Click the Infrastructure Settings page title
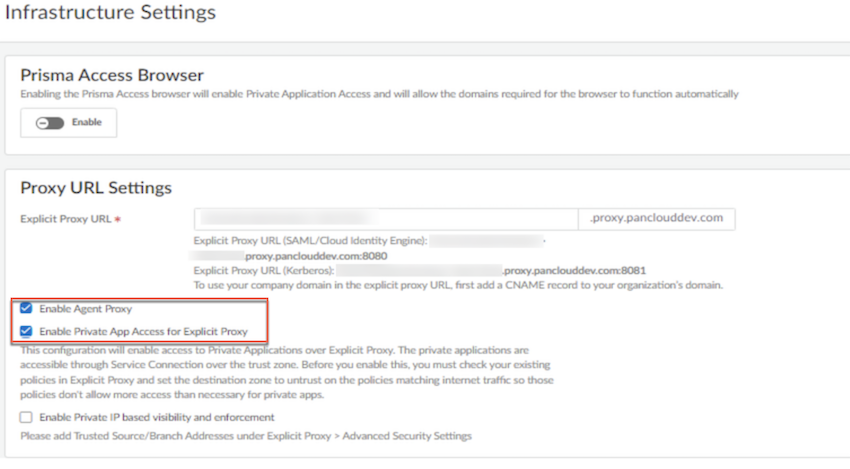Screen dimensions: 850x469 coord(110,14)
